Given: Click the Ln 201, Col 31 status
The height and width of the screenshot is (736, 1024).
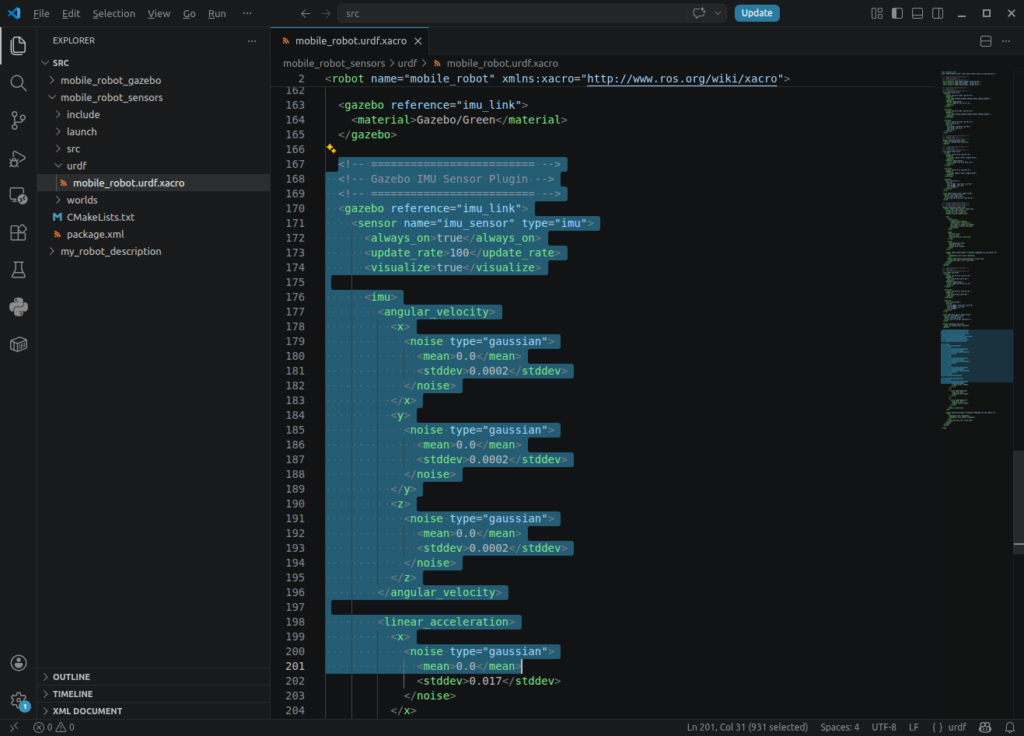Looking at the screenshot, I should click(746, 727).
